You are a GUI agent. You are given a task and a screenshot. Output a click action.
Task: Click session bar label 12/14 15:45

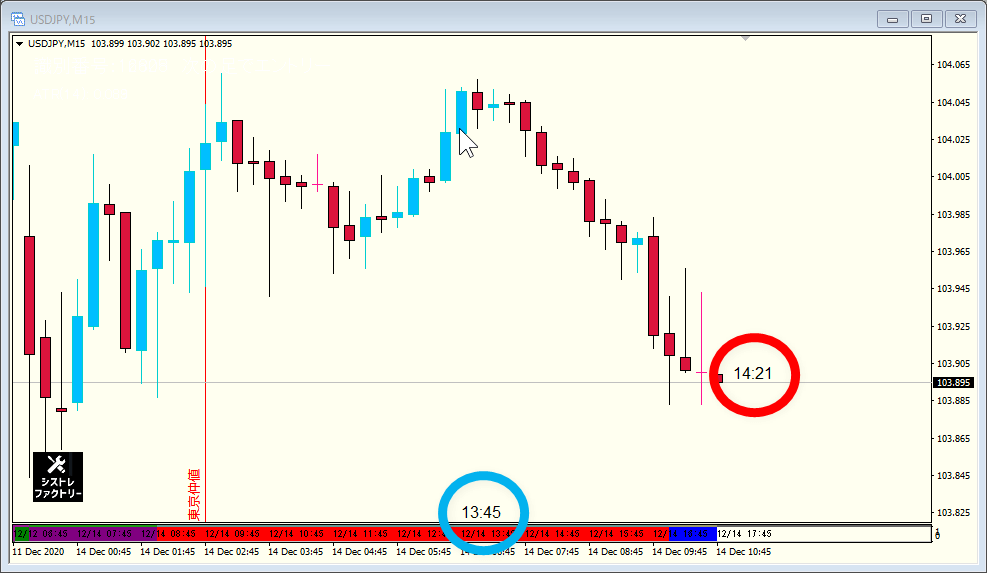616,534
